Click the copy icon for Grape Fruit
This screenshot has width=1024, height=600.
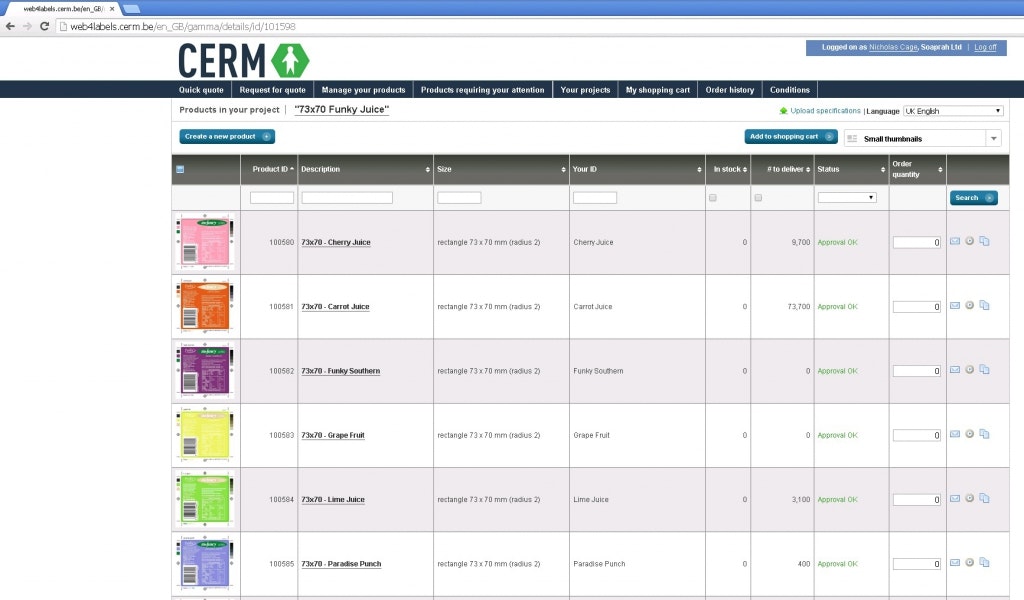coord(984,434)
